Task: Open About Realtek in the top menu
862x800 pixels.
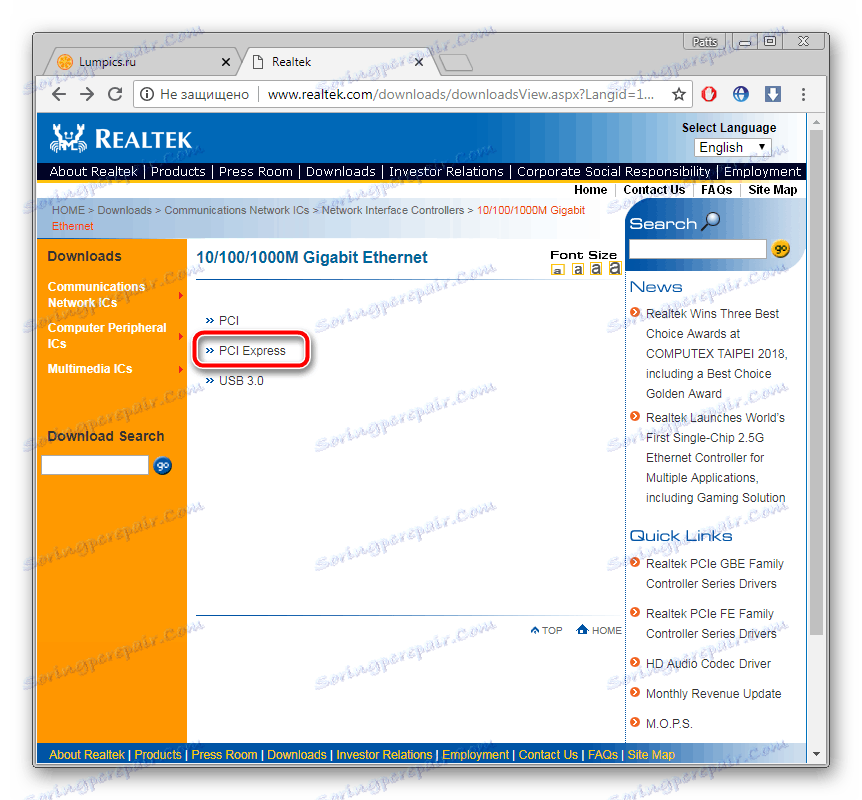Action: click(93, 172)
